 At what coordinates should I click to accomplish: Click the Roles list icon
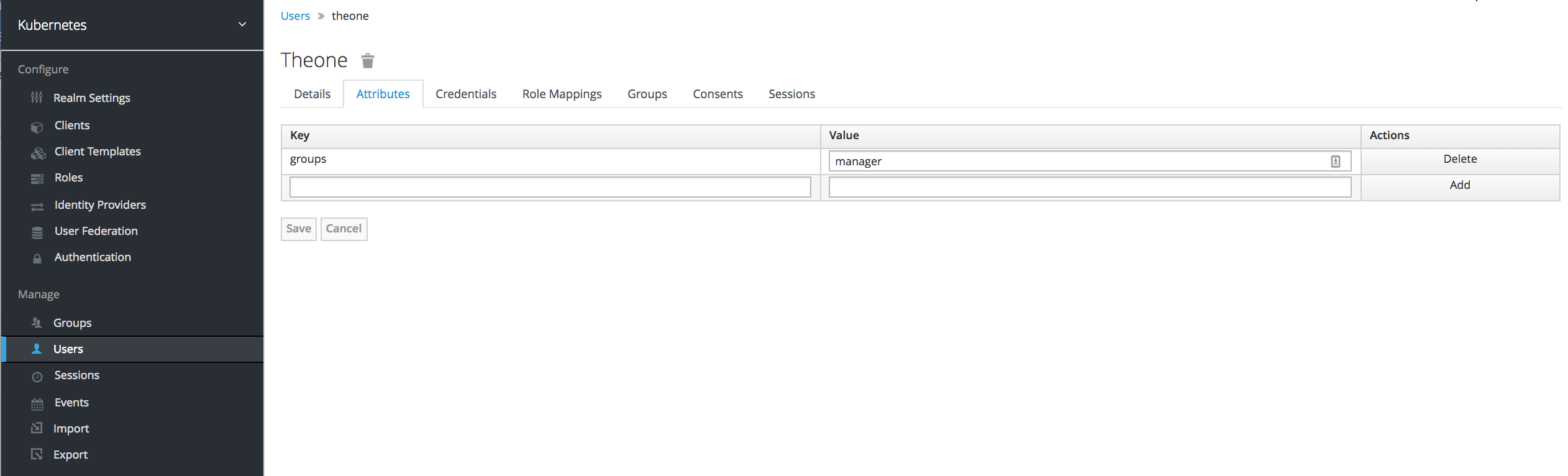(37, 179)
